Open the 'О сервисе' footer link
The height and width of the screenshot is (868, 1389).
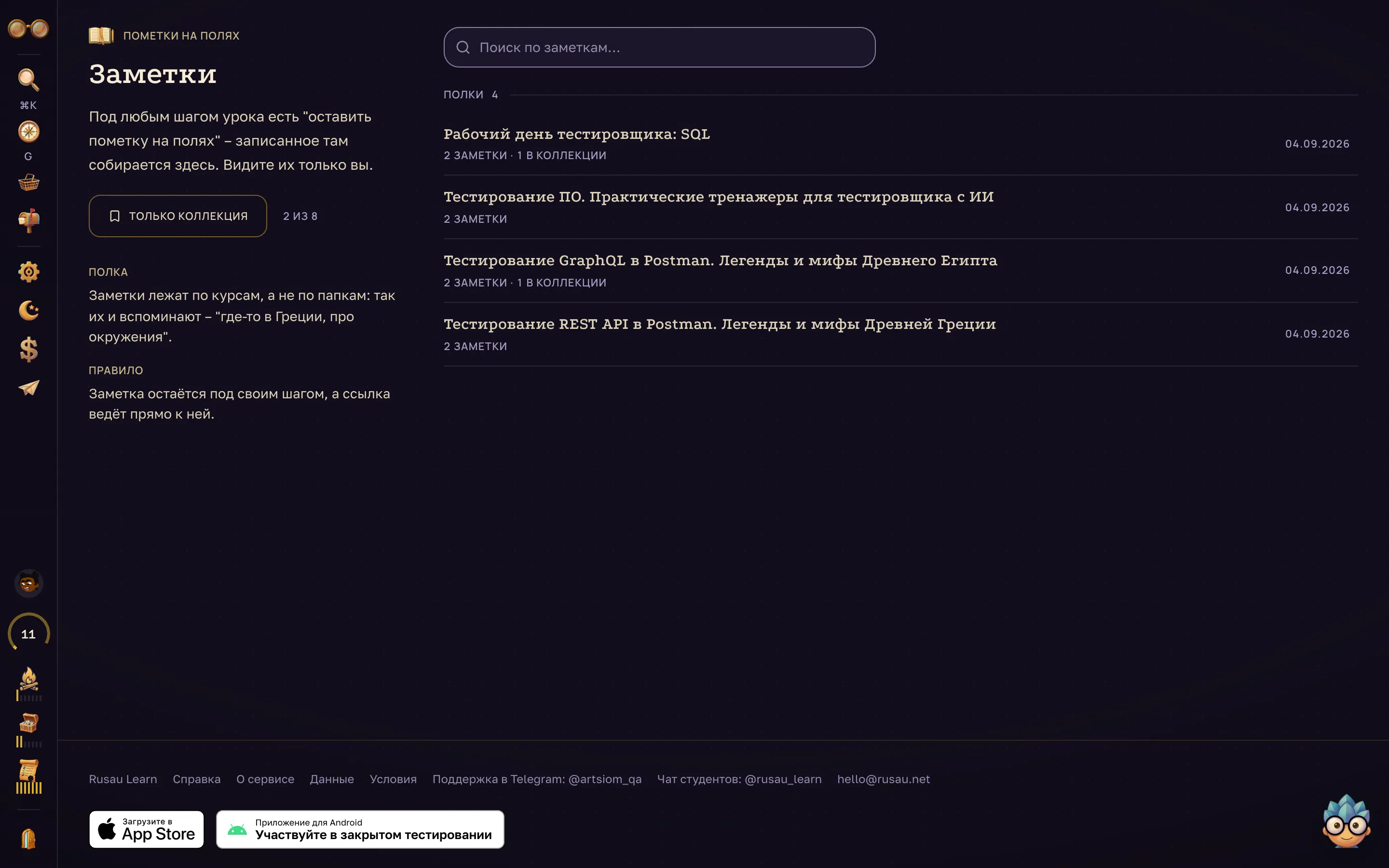265,779
